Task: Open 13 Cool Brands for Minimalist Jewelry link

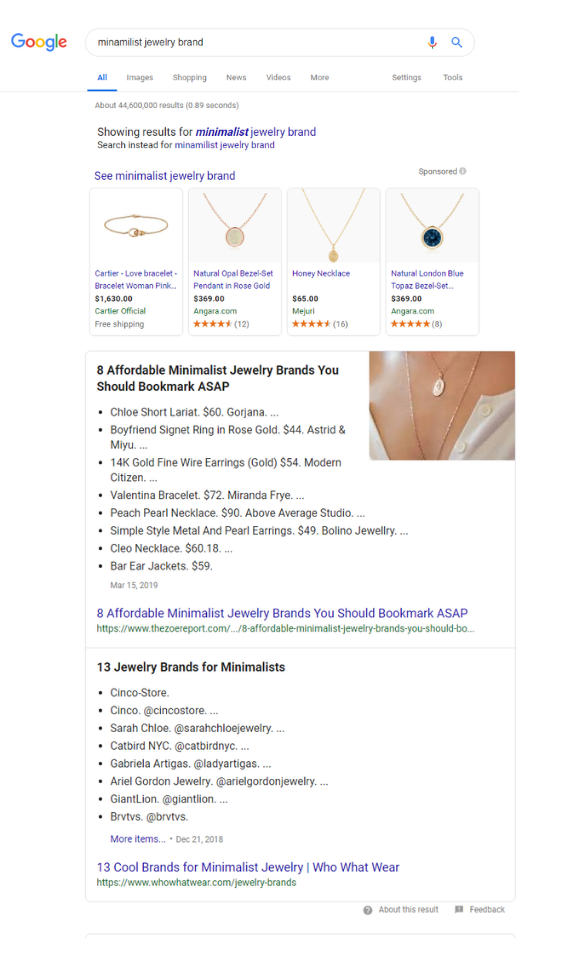Action: (x=248, y=868)
